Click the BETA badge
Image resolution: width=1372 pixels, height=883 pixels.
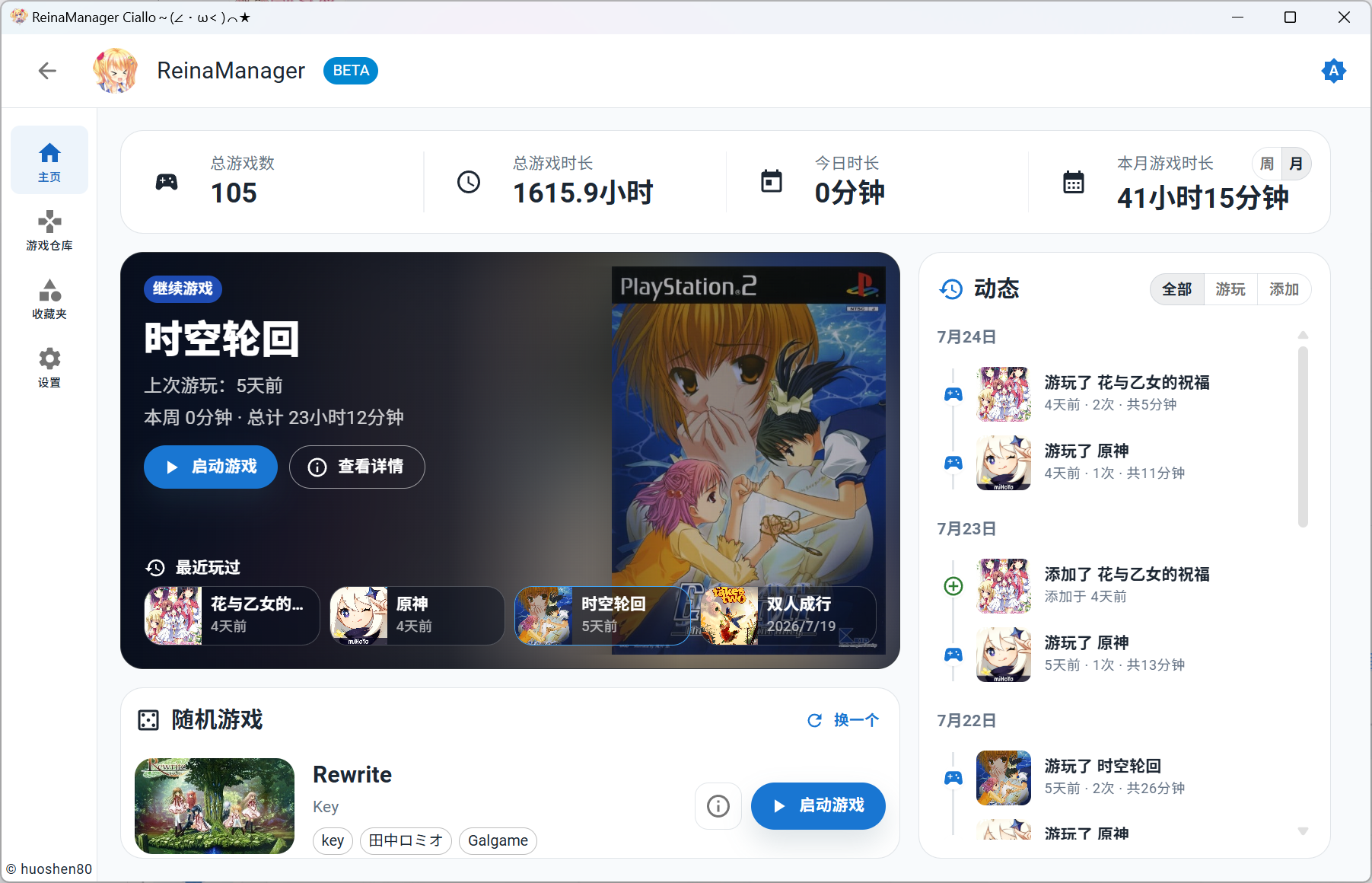(351, 71)
